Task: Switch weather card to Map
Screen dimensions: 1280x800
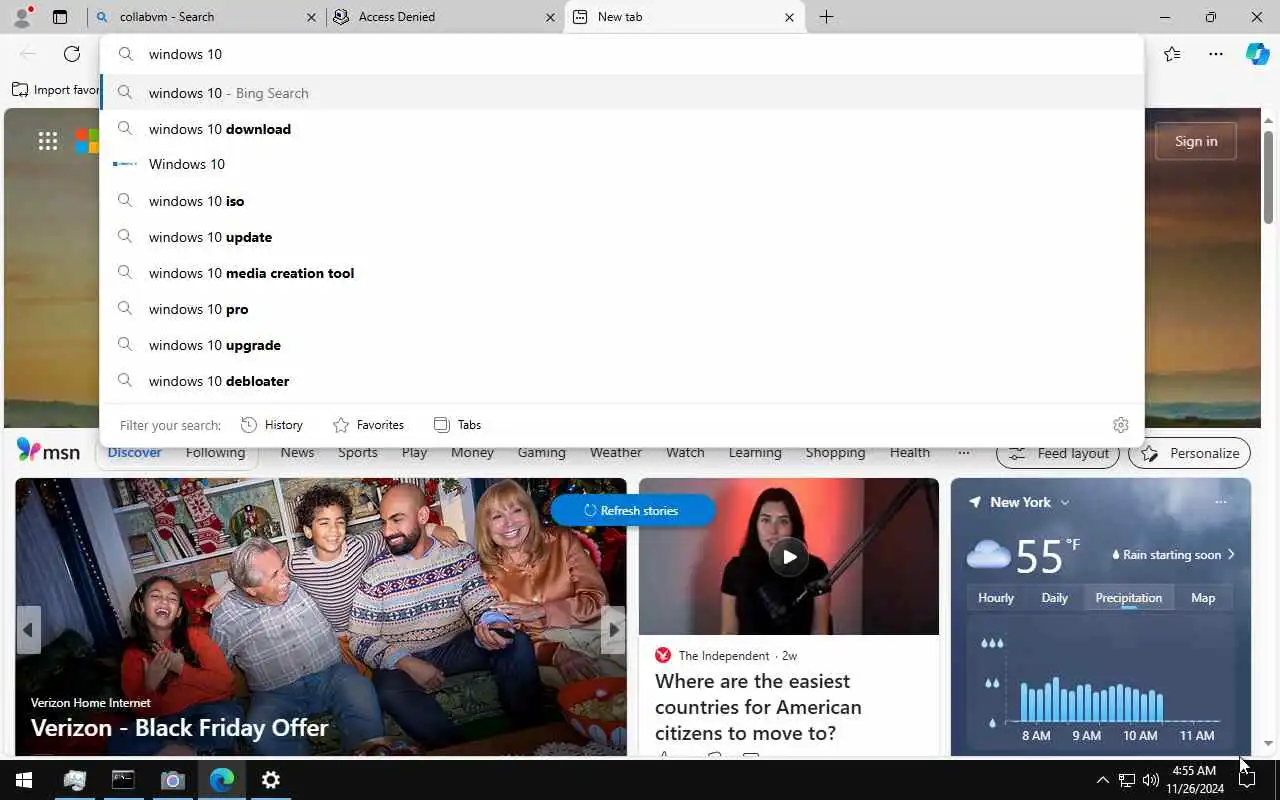Action: [x=1203, y=597]
